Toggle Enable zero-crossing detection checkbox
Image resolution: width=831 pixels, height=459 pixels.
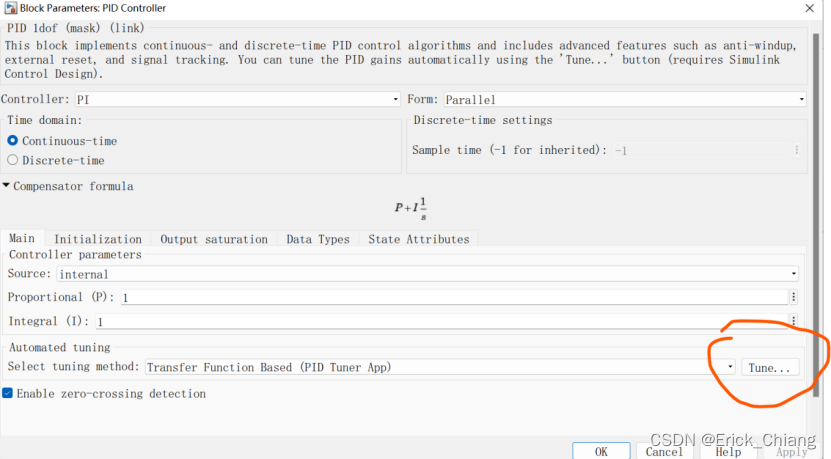pos(7,393)
